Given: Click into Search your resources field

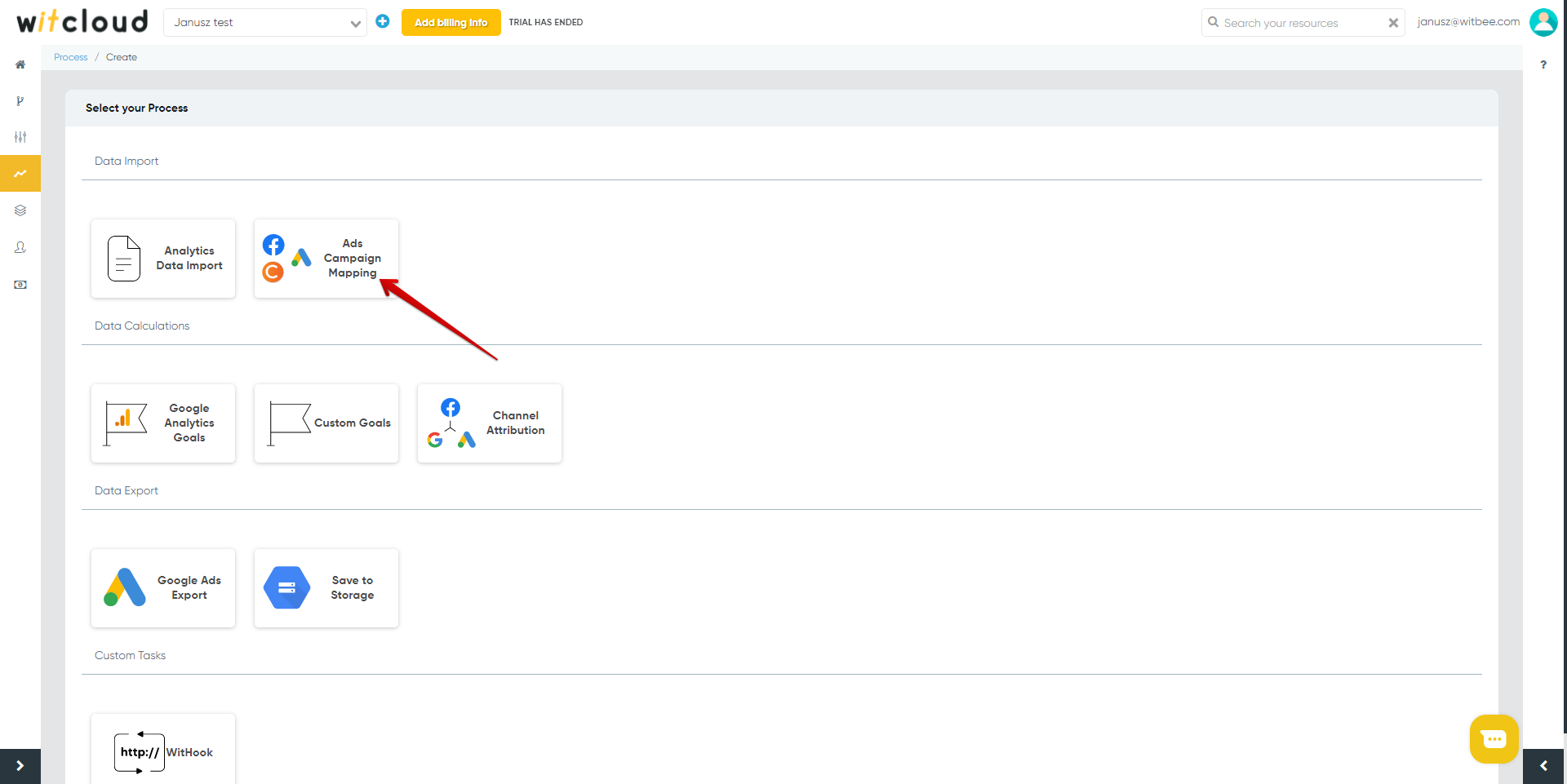Looking at the screenshot, I should click(1303, 23).
